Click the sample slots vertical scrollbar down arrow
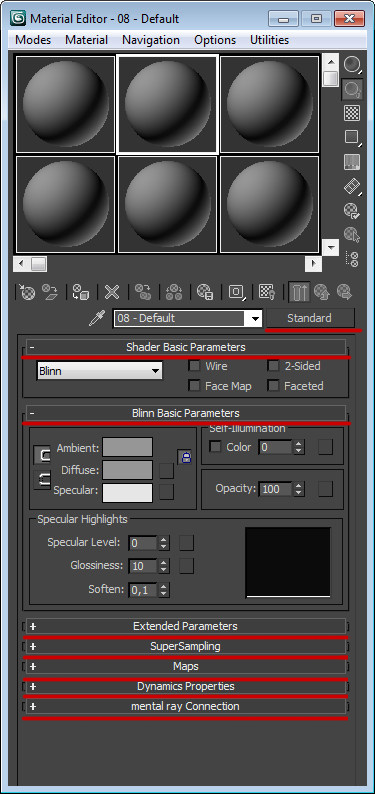Image resolution: width=375 pixels, height=794 pixels. tap(331, 247)
